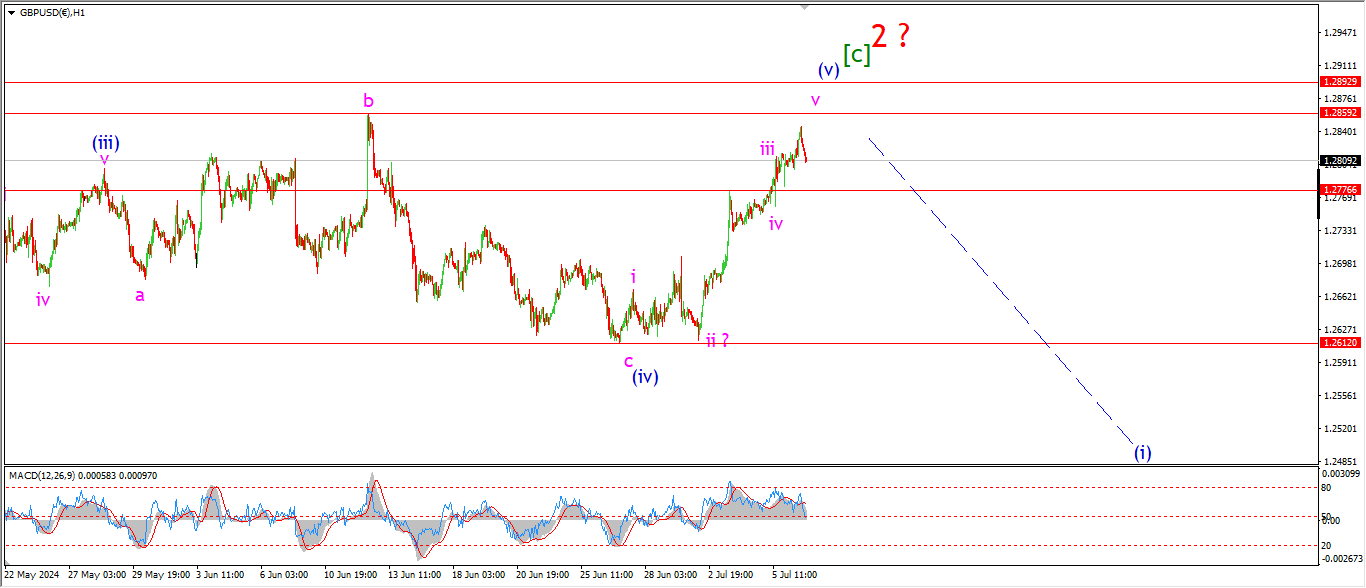Select the red 1.27766 price level tag
Image resolution: width=1366 pixels, height=588 pixels.
(x=1338, y=189)
